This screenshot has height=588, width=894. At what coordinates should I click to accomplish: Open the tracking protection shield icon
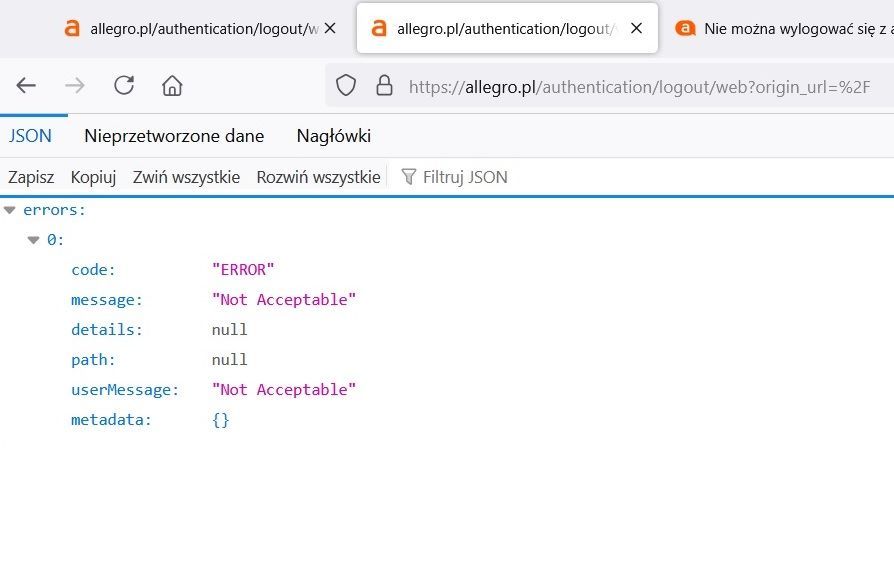pos(346,86)
